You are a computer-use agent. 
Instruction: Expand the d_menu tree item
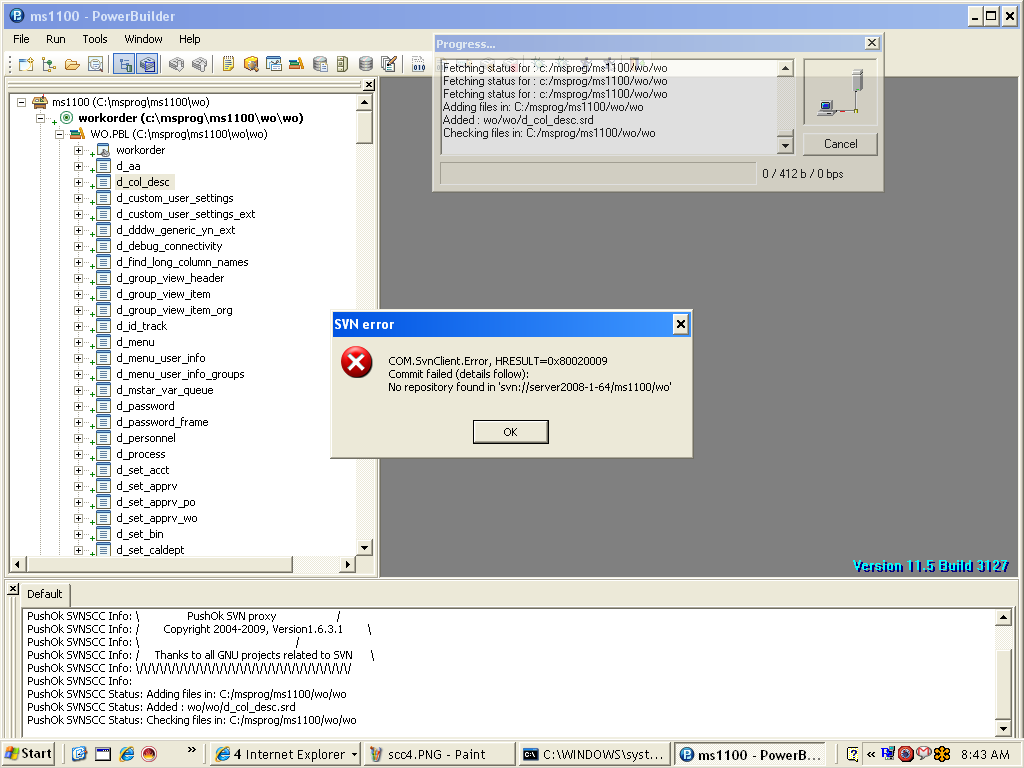point(78,342)
